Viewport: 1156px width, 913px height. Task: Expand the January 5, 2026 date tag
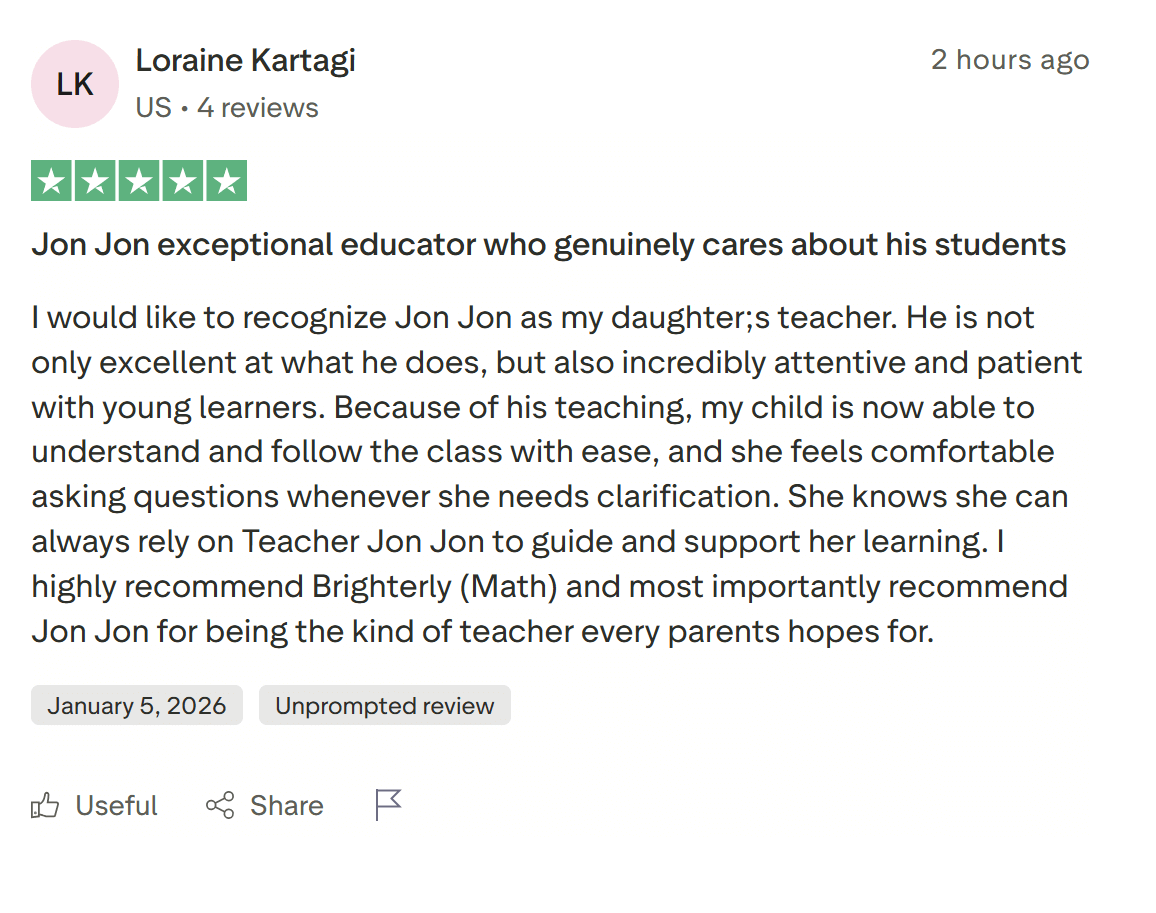(136, 705)
